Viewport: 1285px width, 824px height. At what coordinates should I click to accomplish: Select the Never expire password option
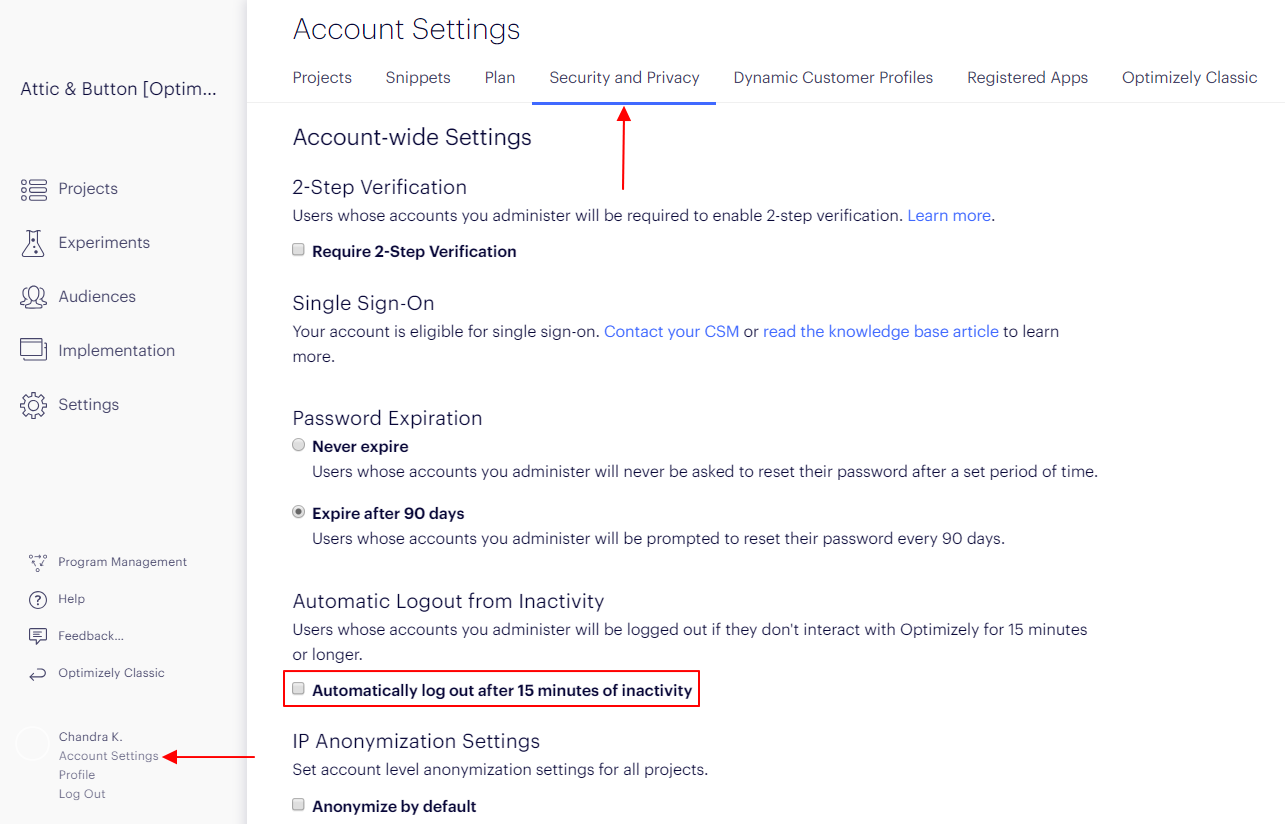coord(298,445)
